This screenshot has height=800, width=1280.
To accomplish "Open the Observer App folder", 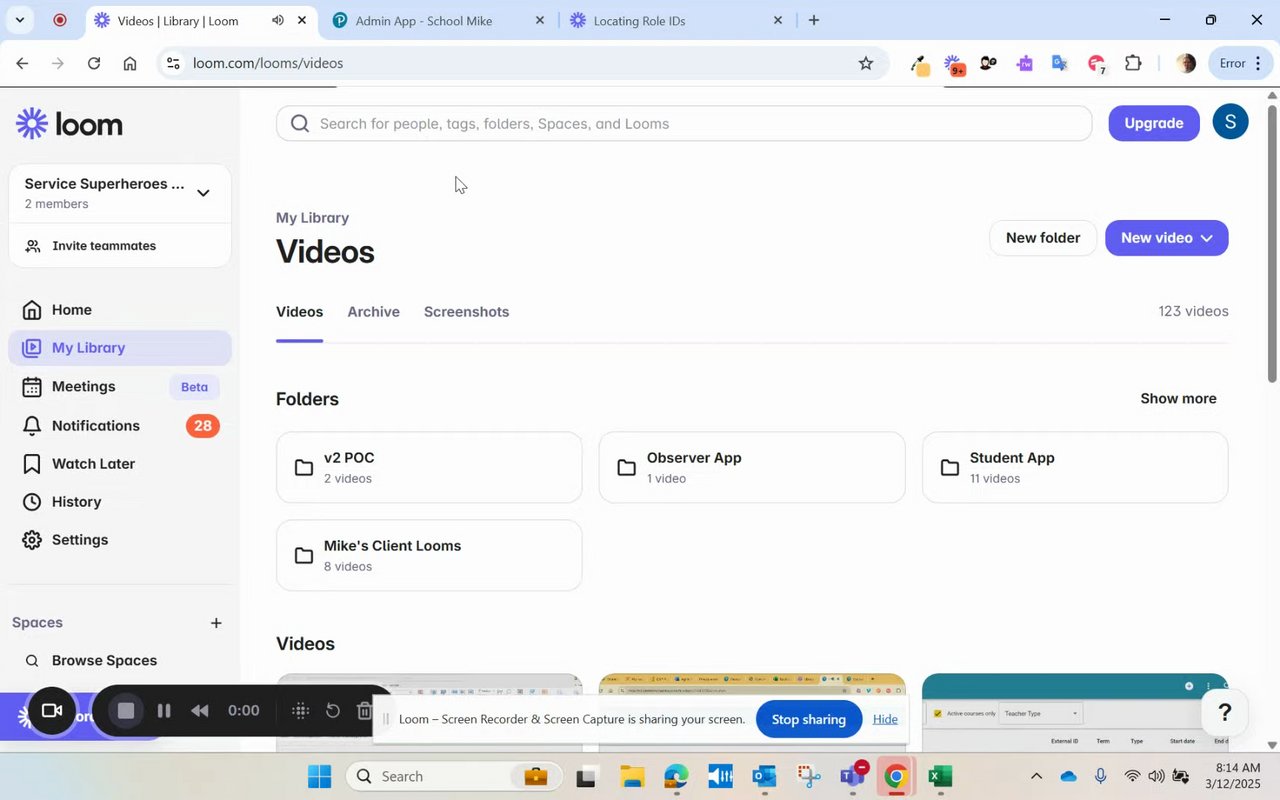I will pyautogui.click(x=752, y=467).
